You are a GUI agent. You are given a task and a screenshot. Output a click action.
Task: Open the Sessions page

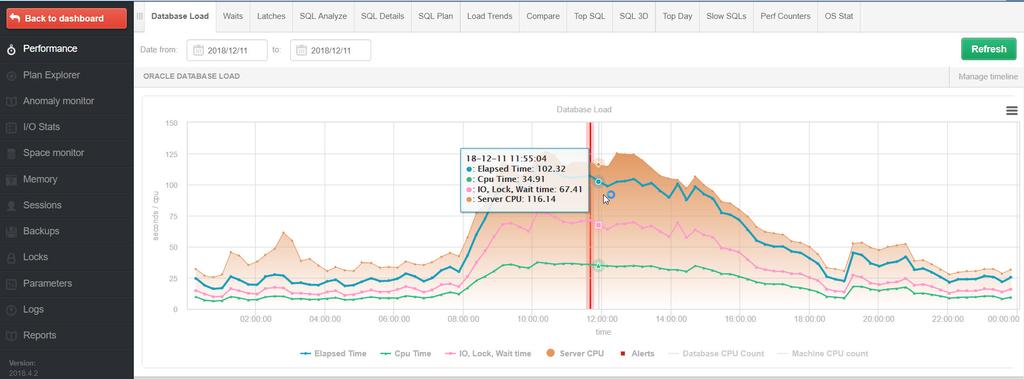42,205
